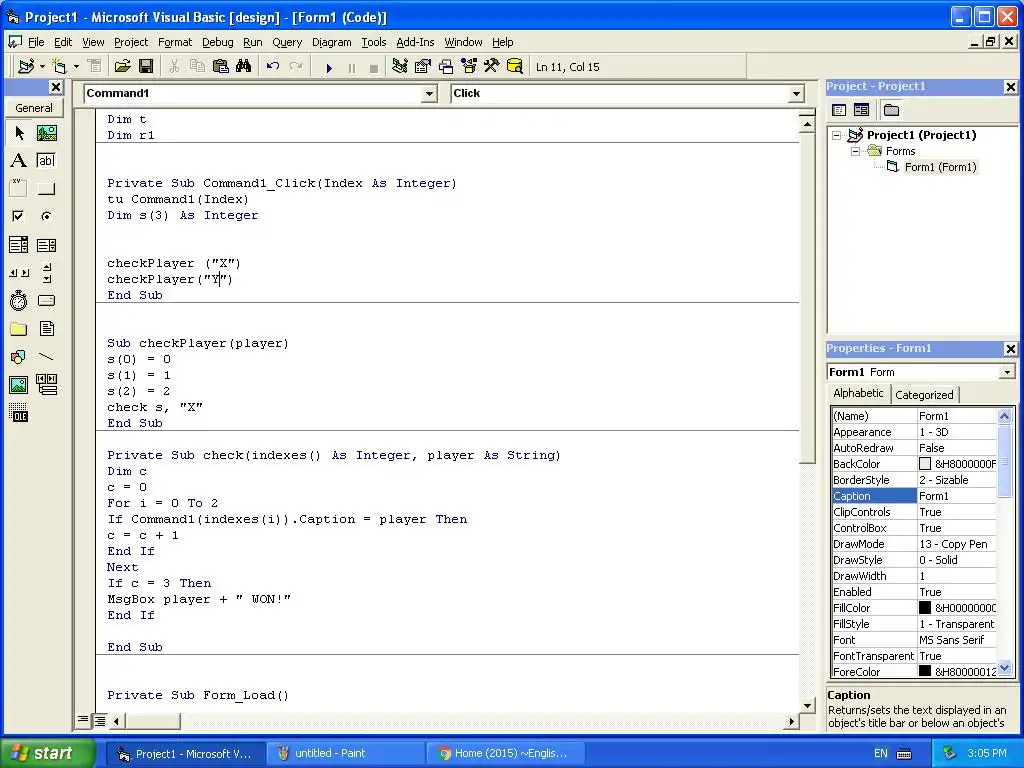Click the Windows Start button
Image resolution: width=1024 pixels, height=768 pixels.
point(47,753)
